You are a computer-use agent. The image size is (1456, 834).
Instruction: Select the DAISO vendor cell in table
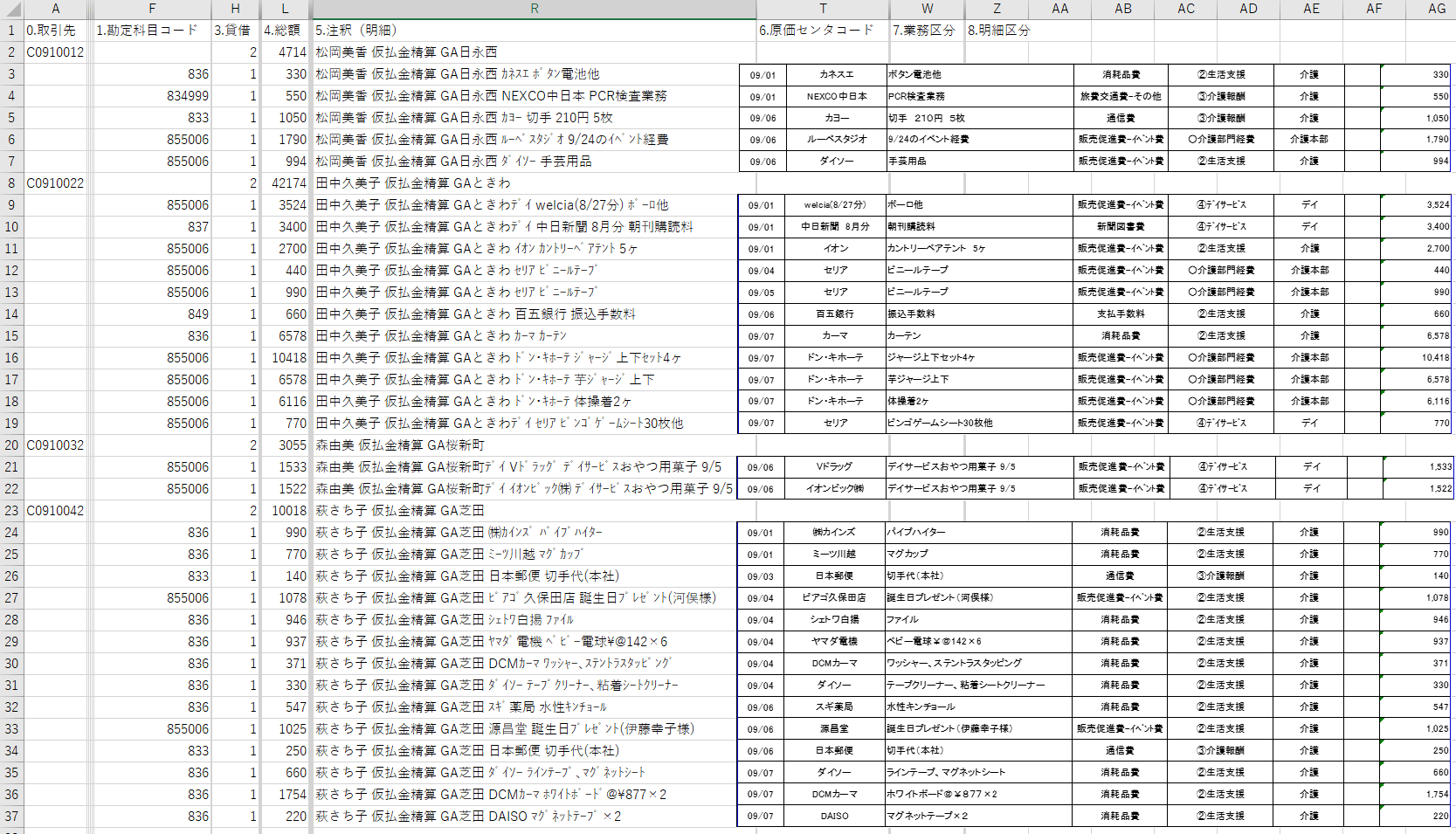[x=834, y=817]
